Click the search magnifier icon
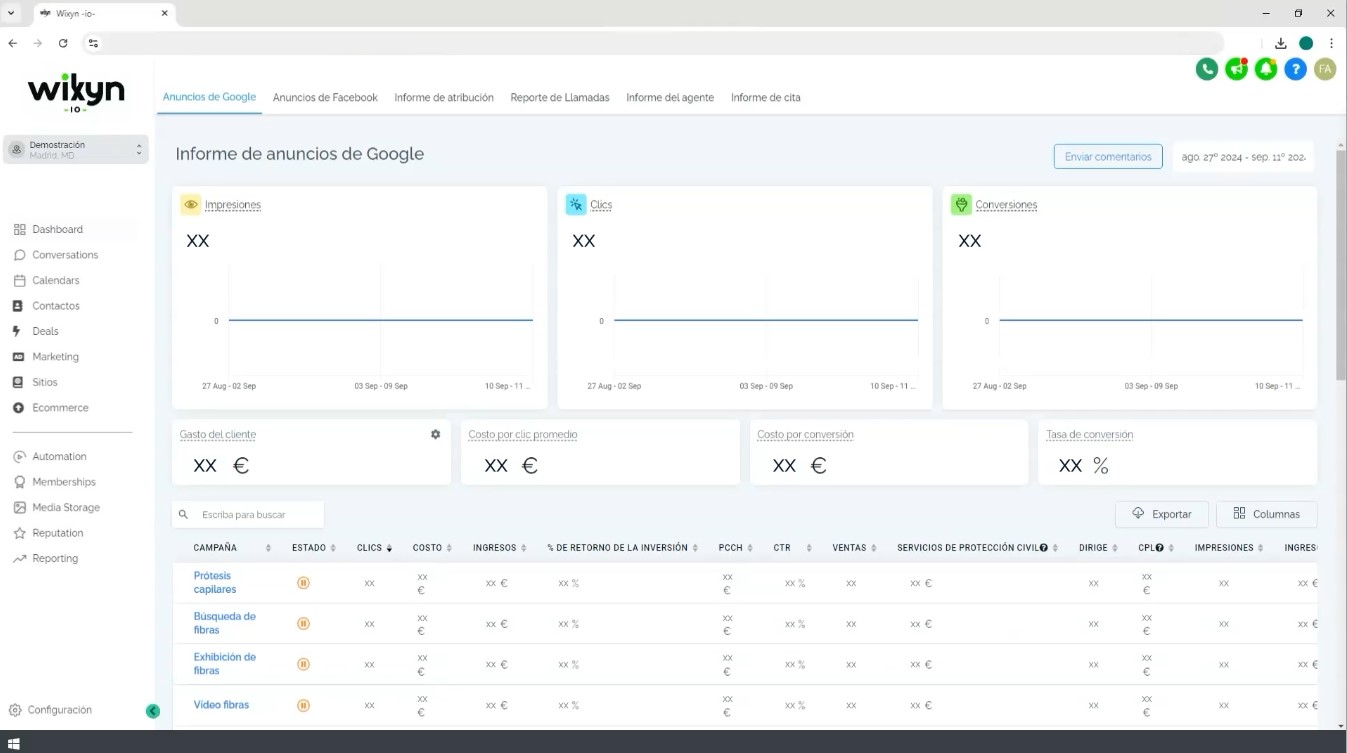 point(183,514)
